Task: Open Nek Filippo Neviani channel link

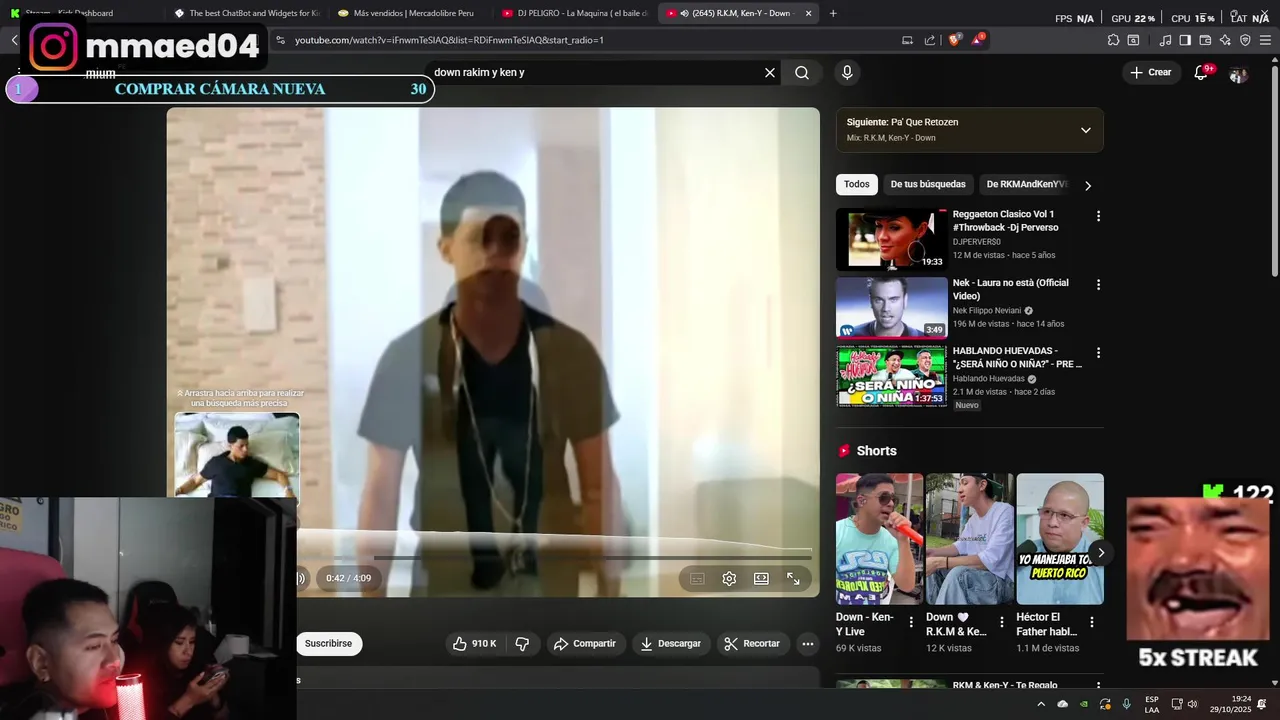Action: coord(986,311)
